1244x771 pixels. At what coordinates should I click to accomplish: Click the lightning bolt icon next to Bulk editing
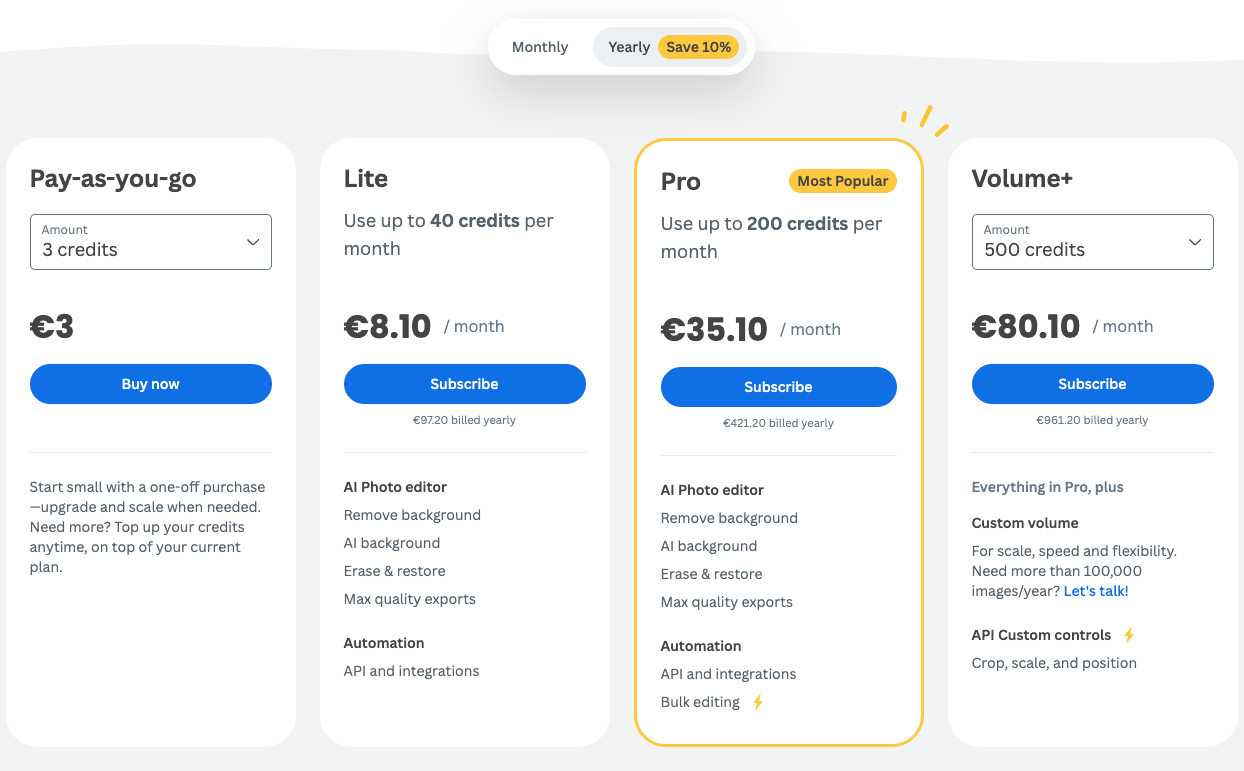[757, 702]
